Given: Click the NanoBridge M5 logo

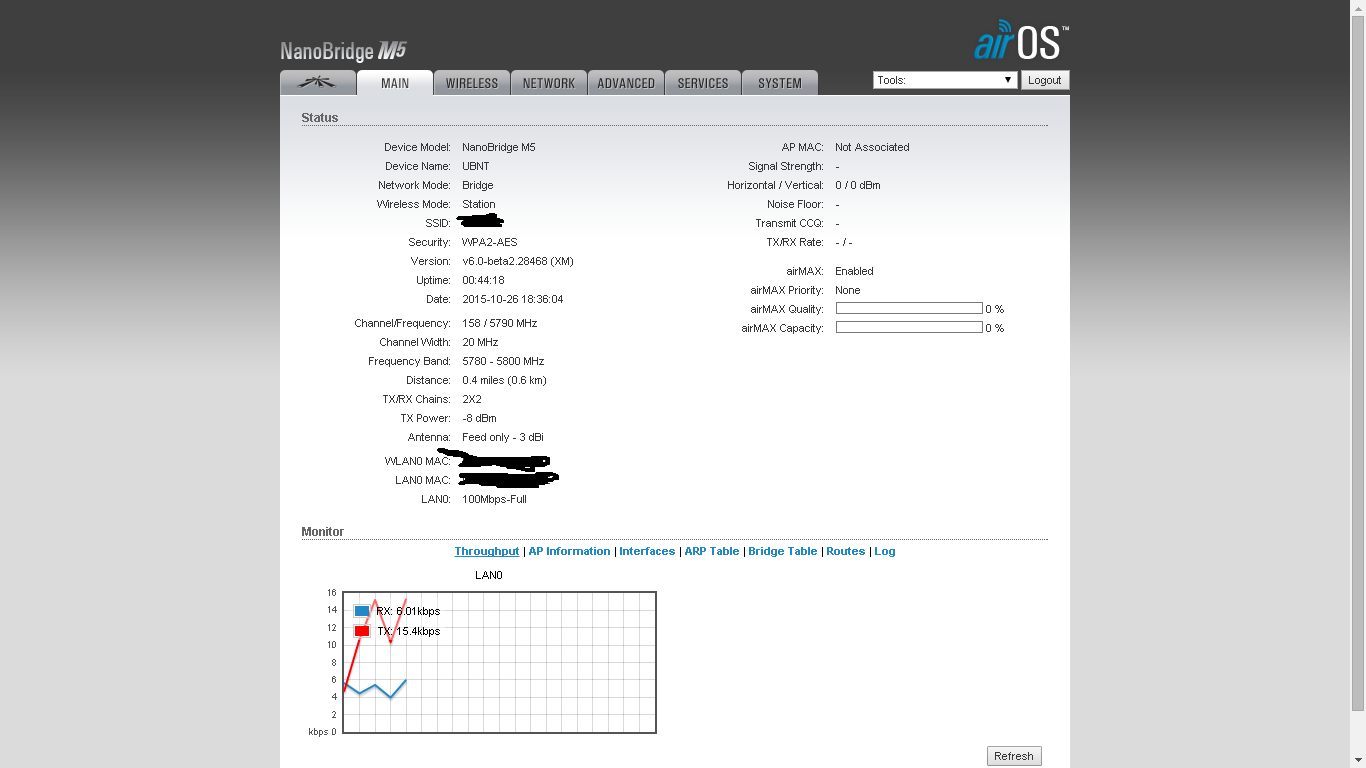Looking at the screenshot, I should click(x=343, y=52).
